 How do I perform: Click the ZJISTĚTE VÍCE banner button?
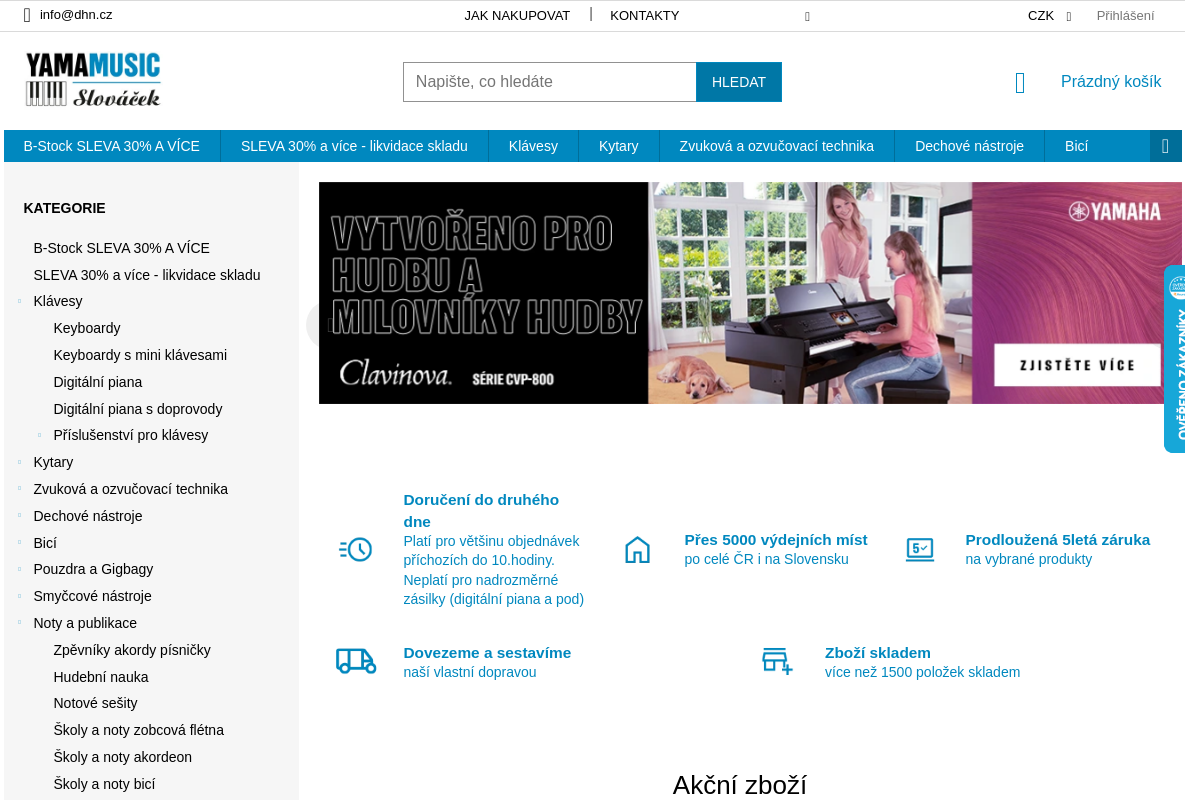click(x=1077, y=365)
